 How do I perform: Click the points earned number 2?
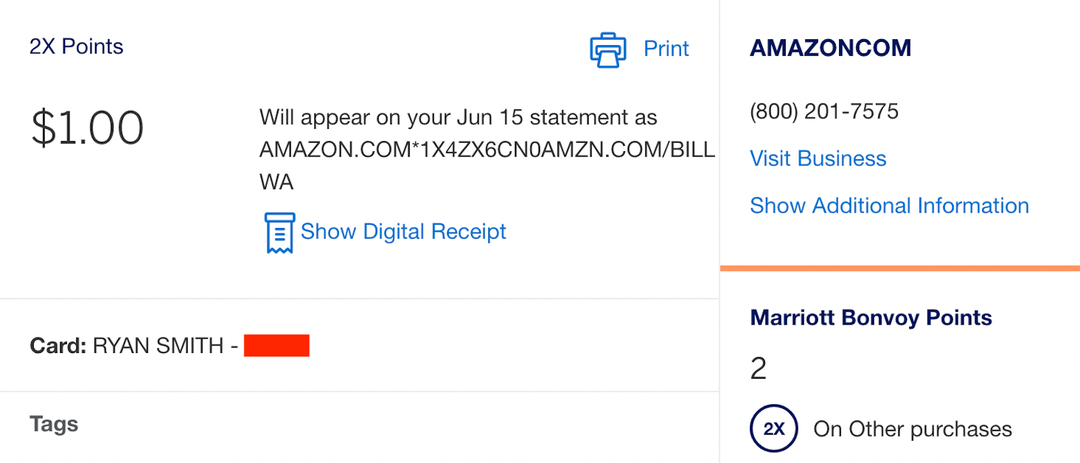758,369
